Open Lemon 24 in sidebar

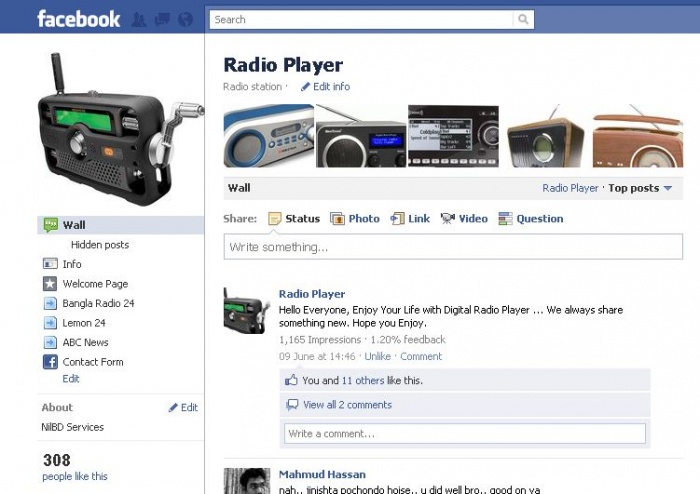click(84, 323)
